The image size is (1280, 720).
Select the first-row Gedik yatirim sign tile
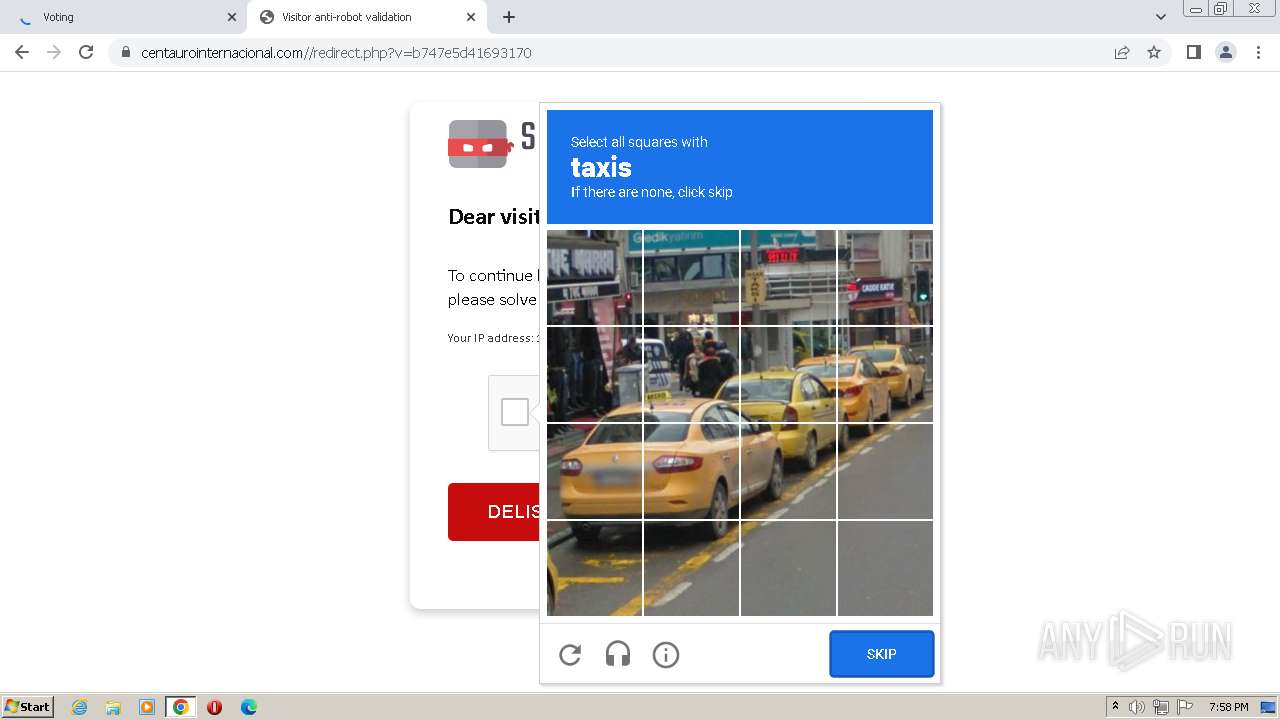[x=691, y=277]
